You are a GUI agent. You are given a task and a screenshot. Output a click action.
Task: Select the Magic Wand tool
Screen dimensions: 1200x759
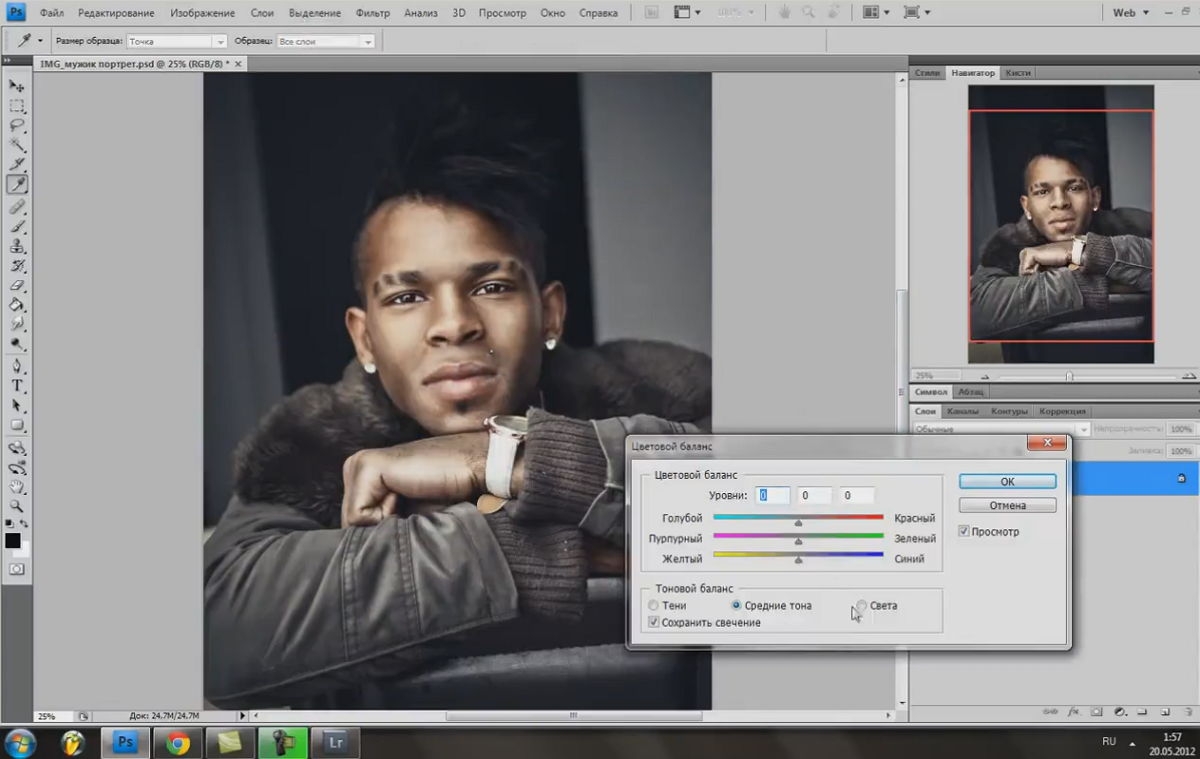pos(17,145)
